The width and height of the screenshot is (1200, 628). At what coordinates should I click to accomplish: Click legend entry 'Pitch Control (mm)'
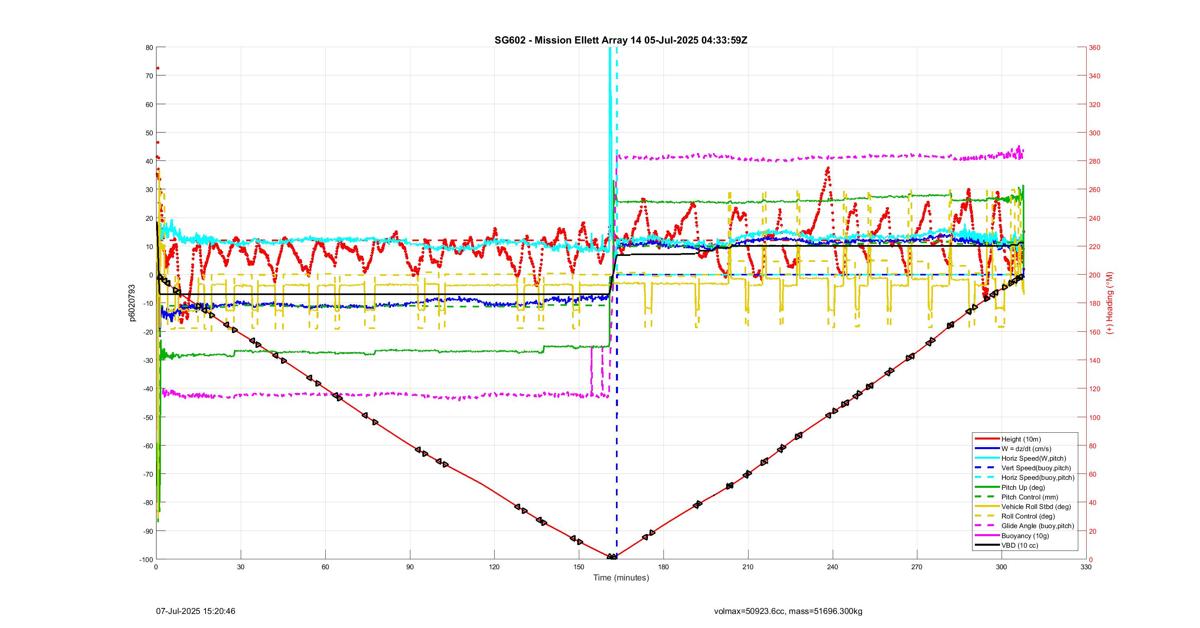click(1030, 497)
